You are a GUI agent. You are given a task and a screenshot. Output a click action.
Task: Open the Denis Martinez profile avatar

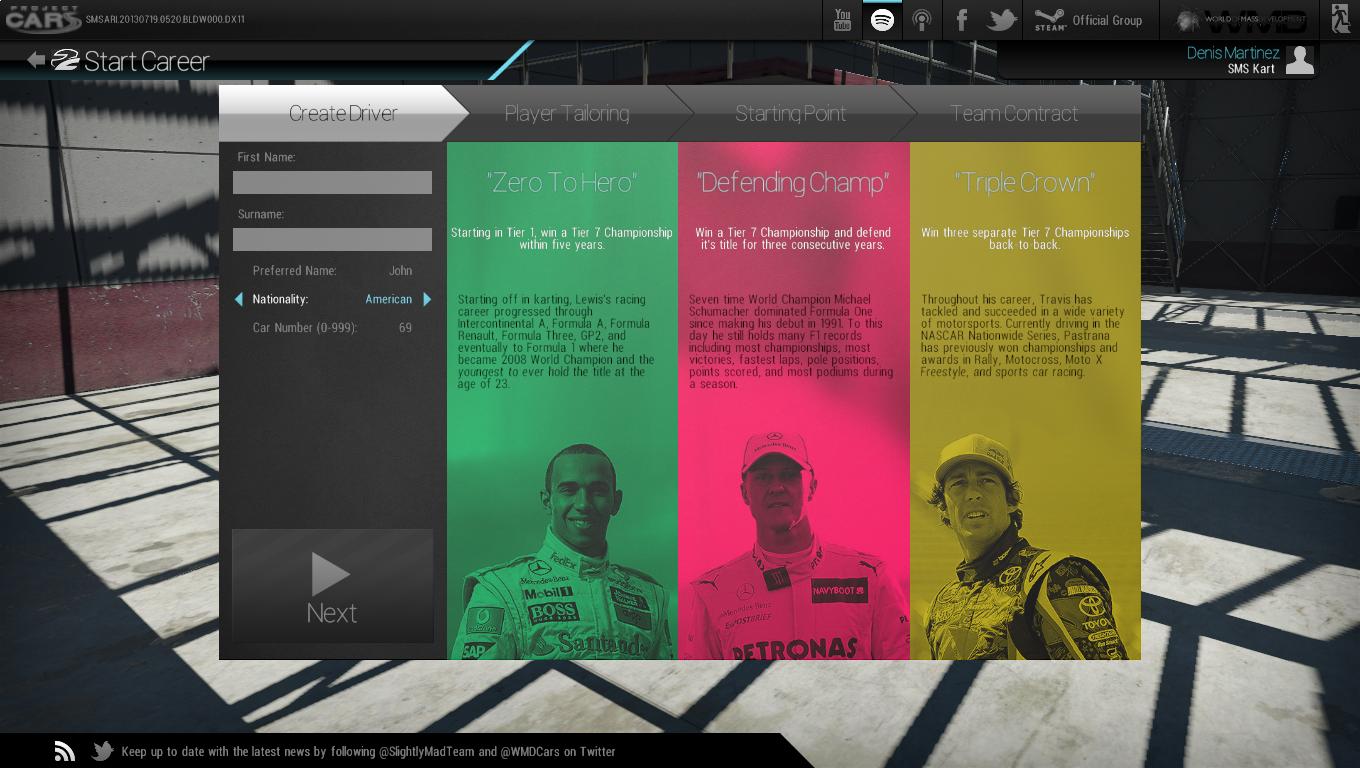click(1299, 59)
